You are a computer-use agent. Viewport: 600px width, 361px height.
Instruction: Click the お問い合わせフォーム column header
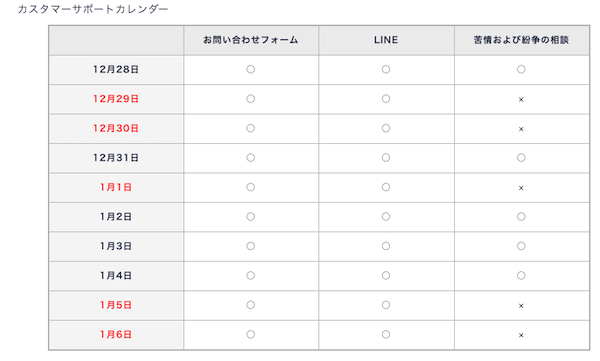pyautogui.click(x=251, y=40)
